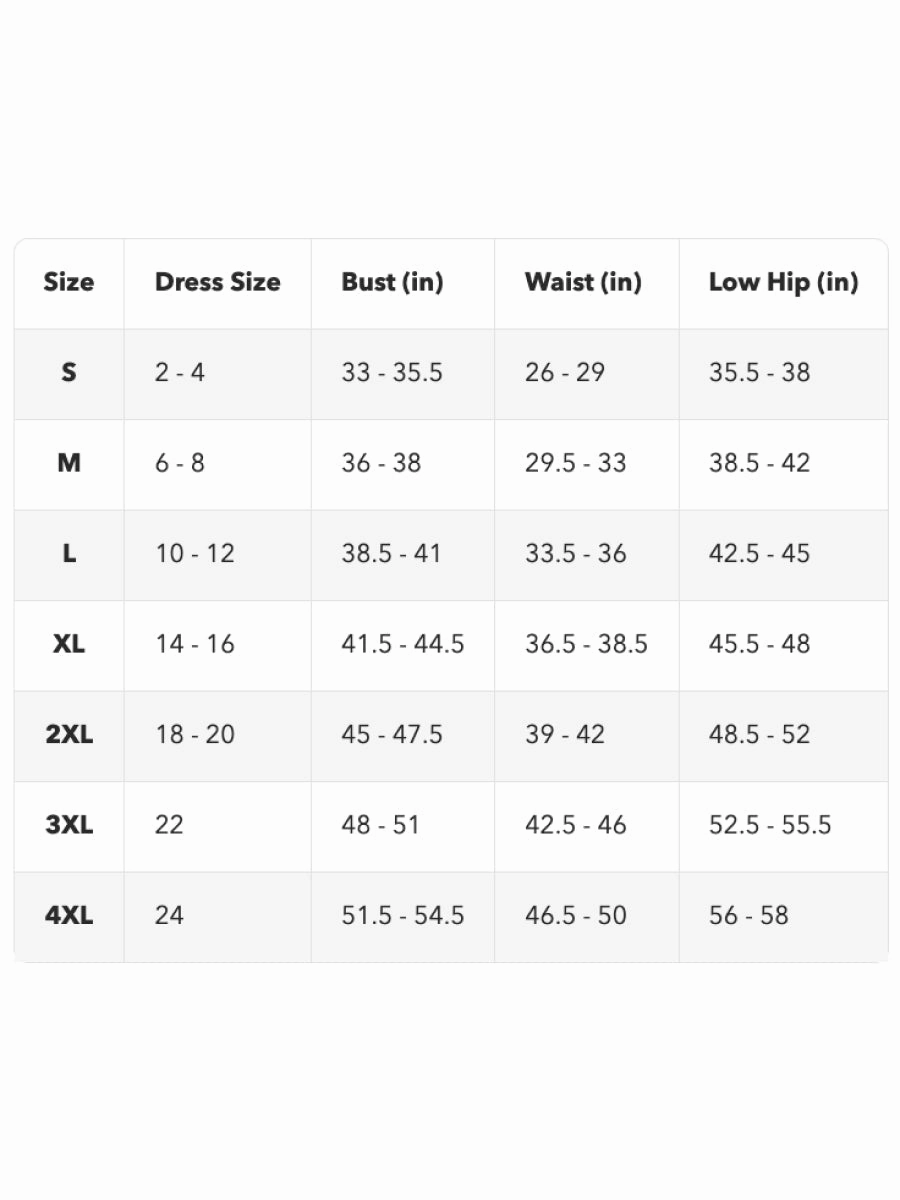Click the Bust (in) column header
Image resolution: width=900 pixels, height=1200 pixels.
392,282
